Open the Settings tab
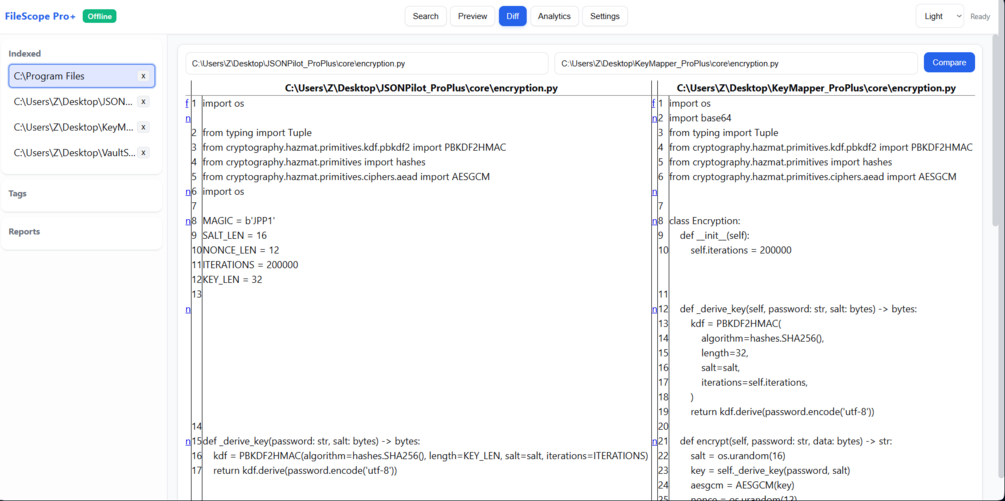1005x501 pixels. click(605, 16)
